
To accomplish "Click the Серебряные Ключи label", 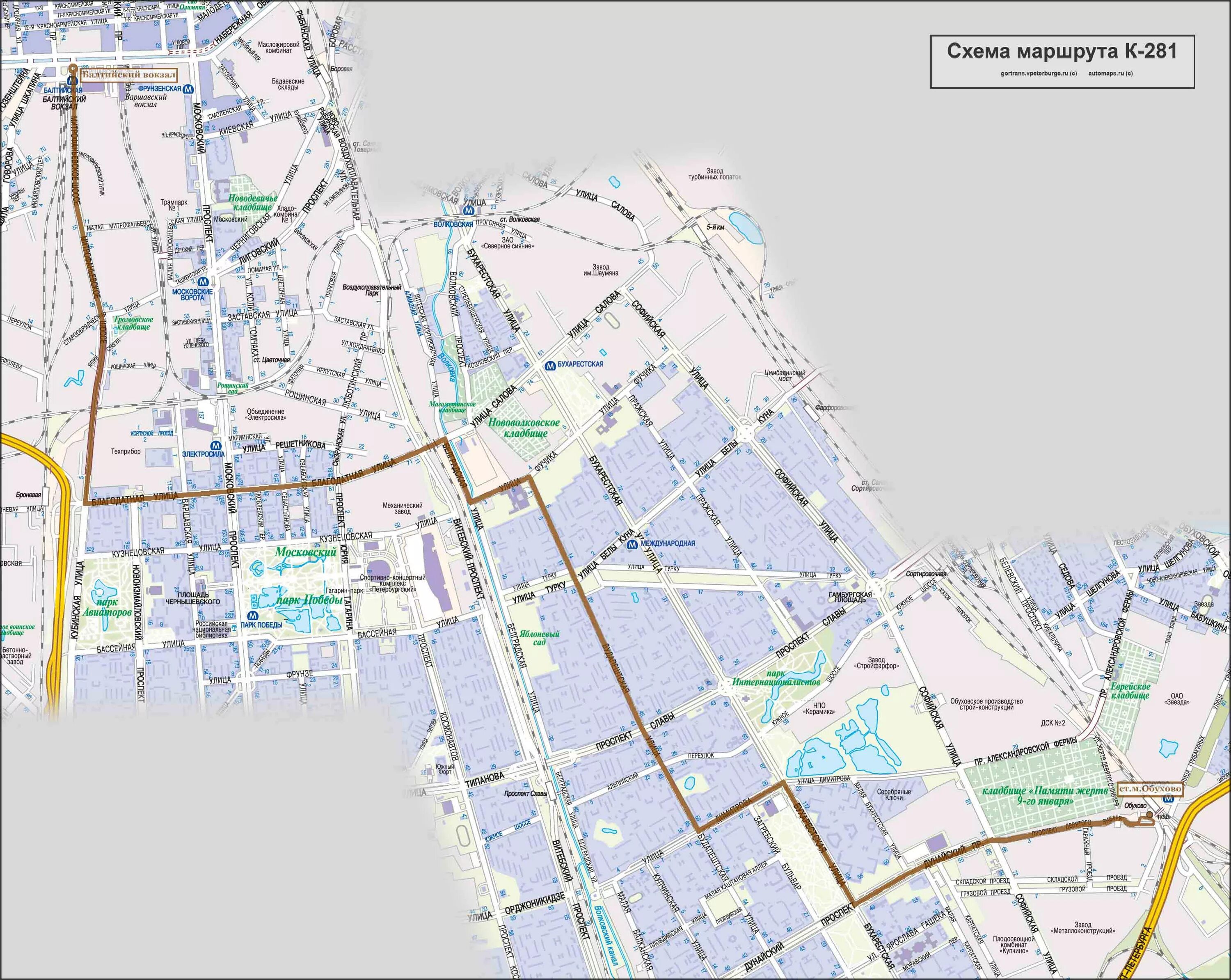I will (894, 795).
